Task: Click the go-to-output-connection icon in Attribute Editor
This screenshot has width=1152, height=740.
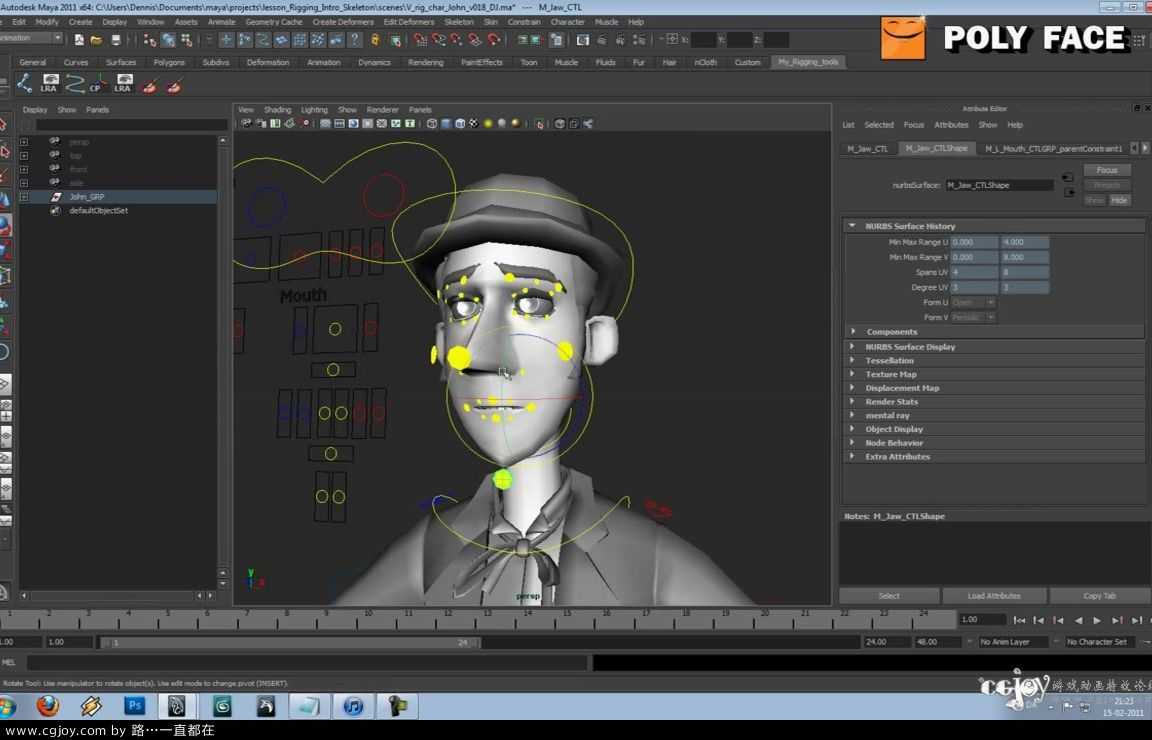Action: 1068,193
